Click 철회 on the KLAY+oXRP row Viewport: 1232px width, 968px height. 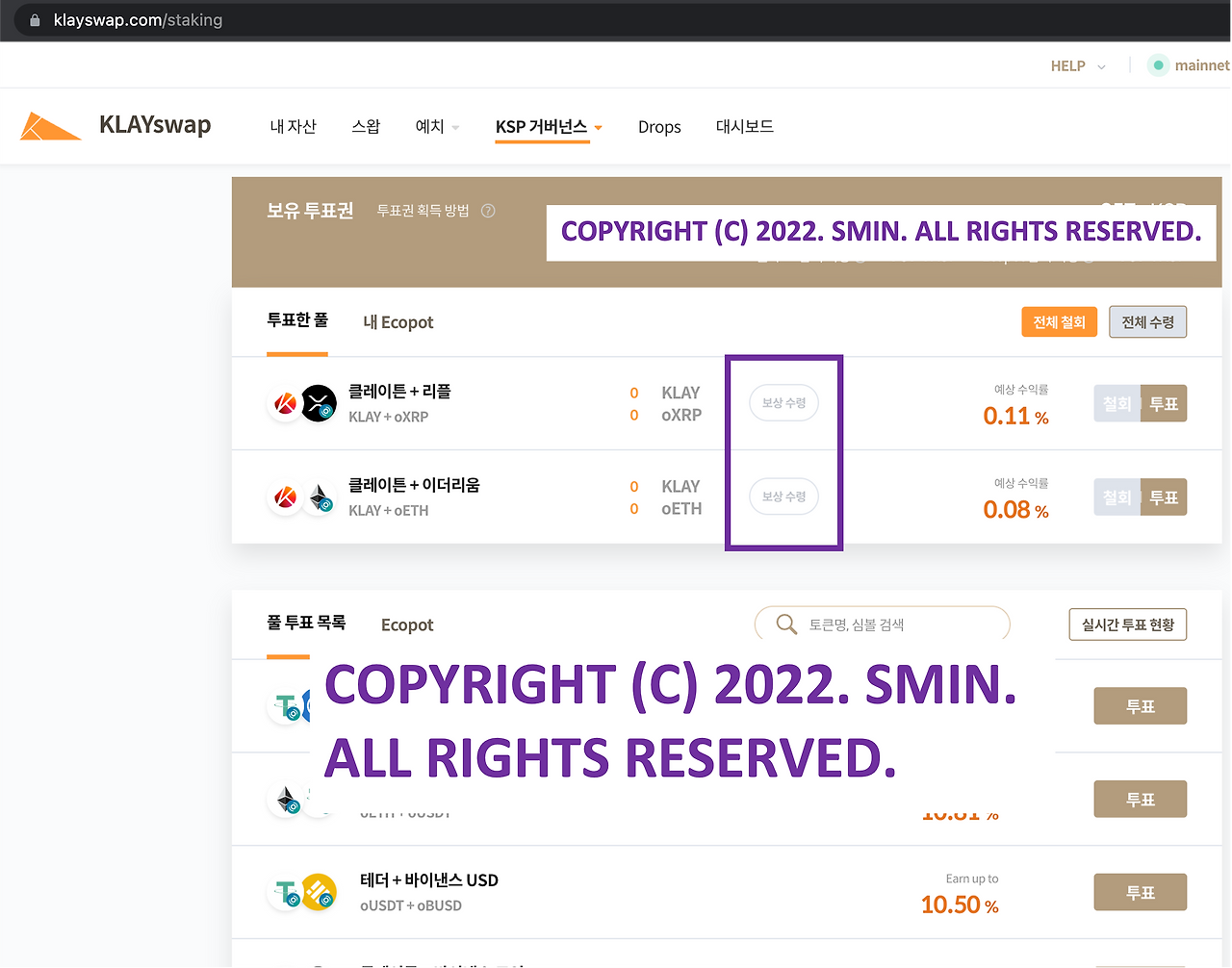click(1117, 404)
